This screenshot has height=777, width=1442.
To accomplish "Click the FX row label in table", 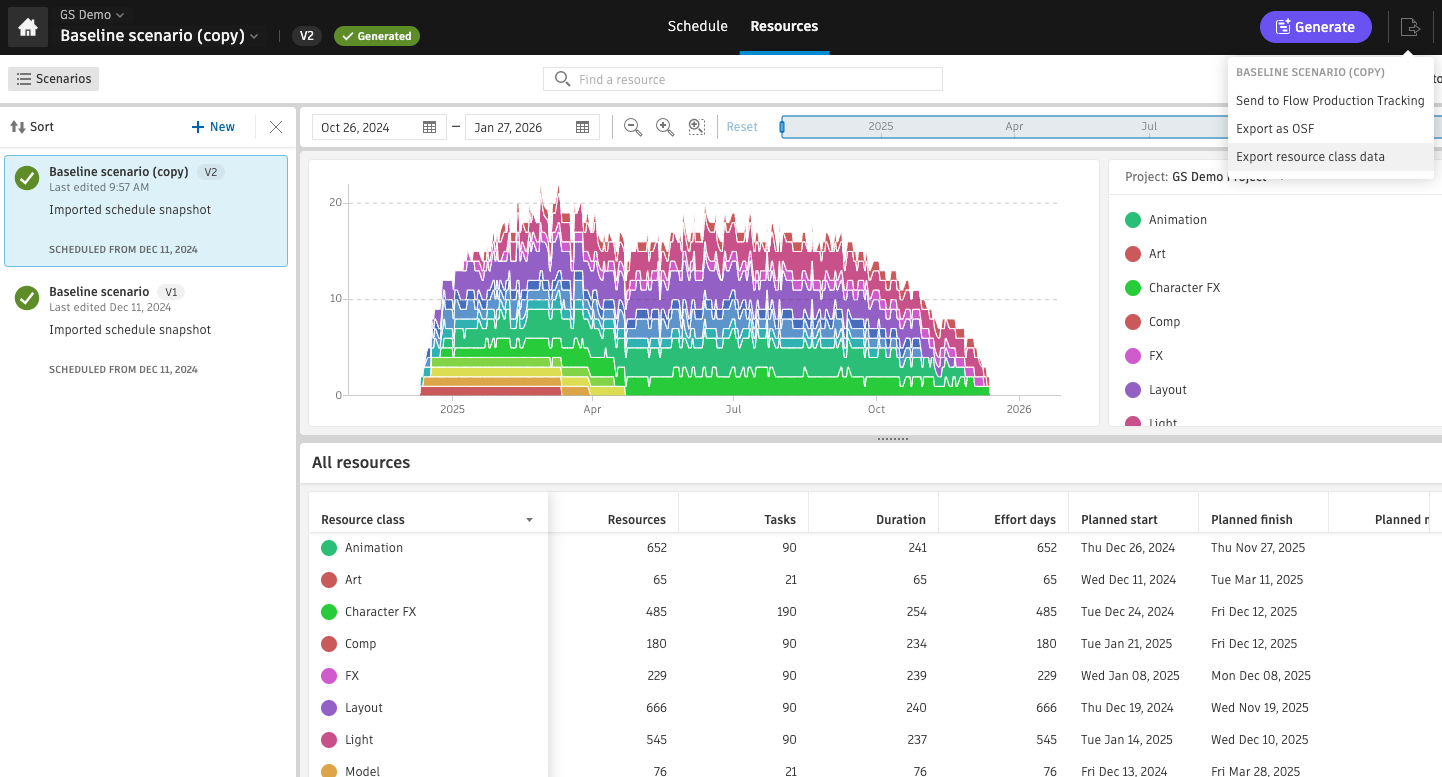I will click(x=352, y=676).
